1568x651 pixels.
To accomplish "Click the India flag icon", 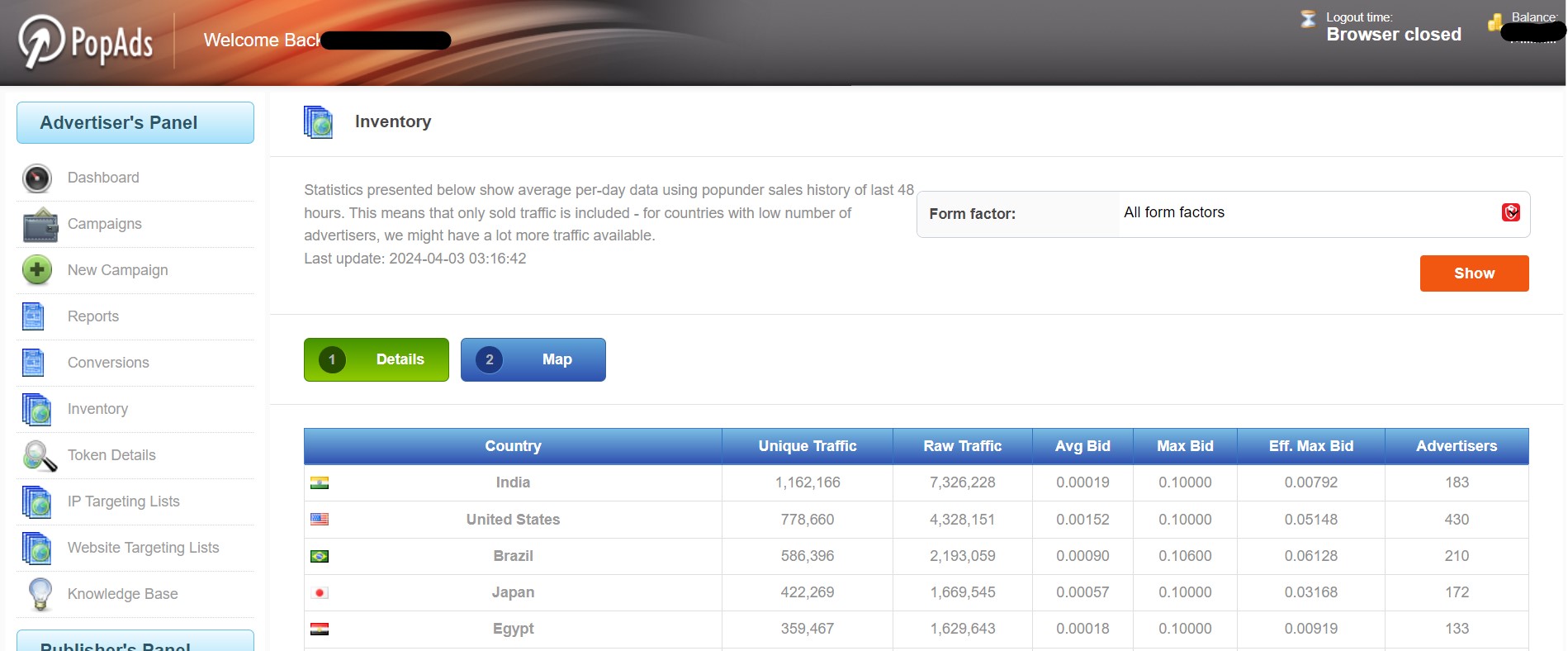I will click(x=320, y=483).
